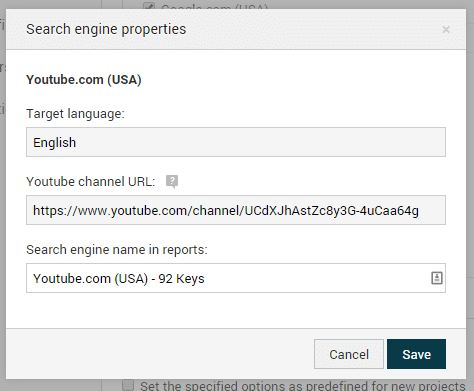This screenshot has height=391, width=474.
Task: Click the Youtube channel URL input field
Action: (x=236, y=210)
